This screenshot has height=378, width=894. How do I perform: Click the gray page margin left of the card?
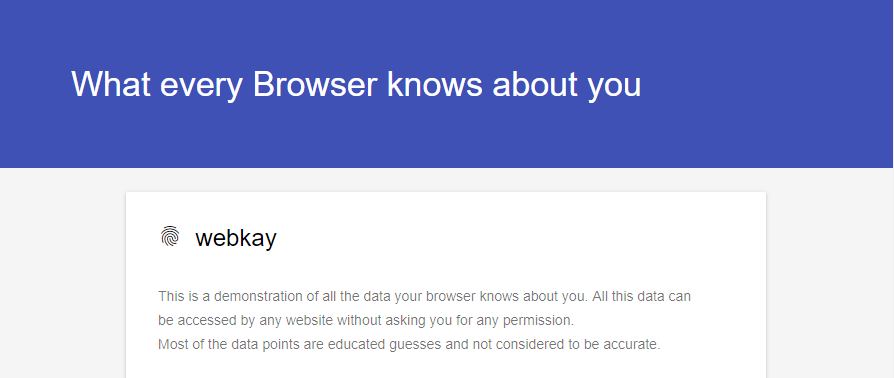(x=63, y=274)
